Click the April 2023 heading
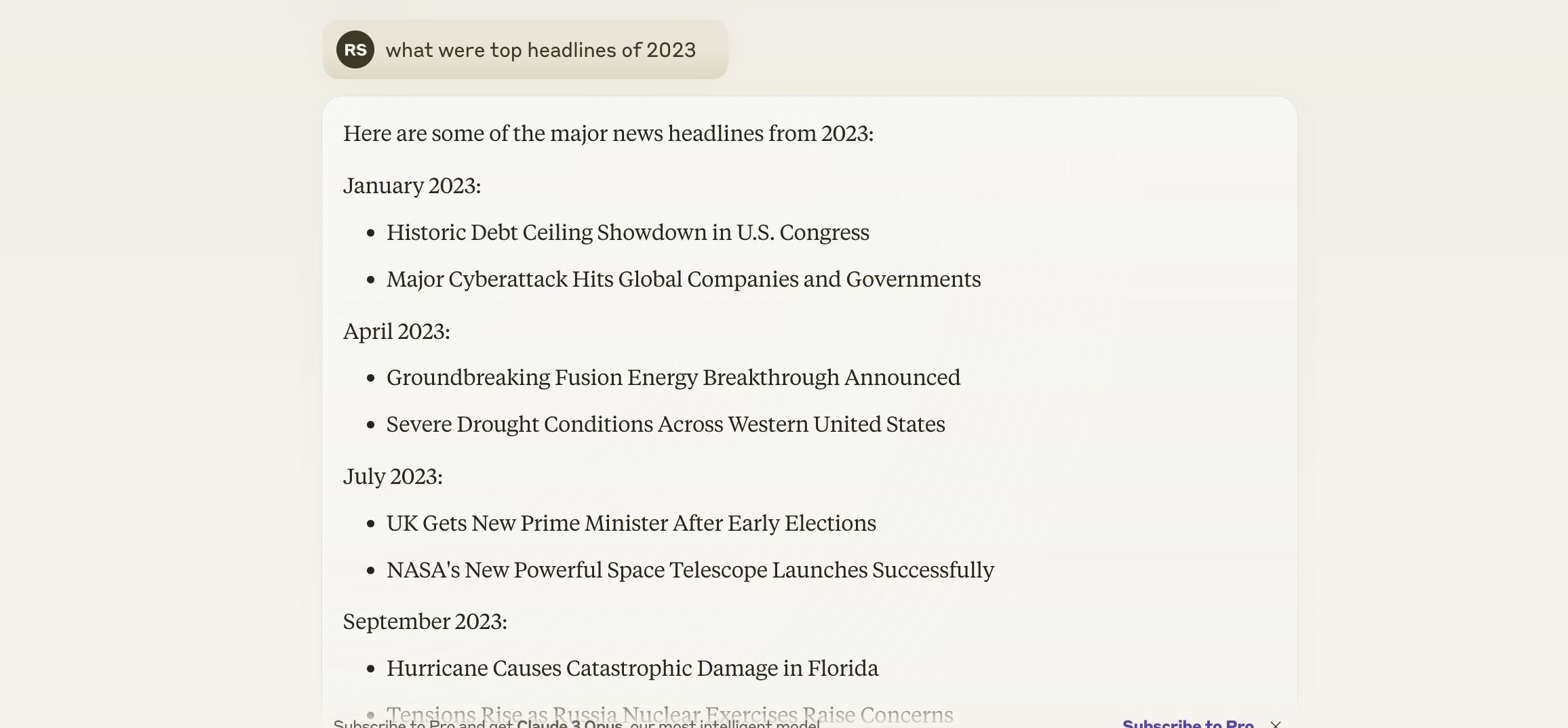Viewport: 1568px width, 728px height. tap(396, 331)
